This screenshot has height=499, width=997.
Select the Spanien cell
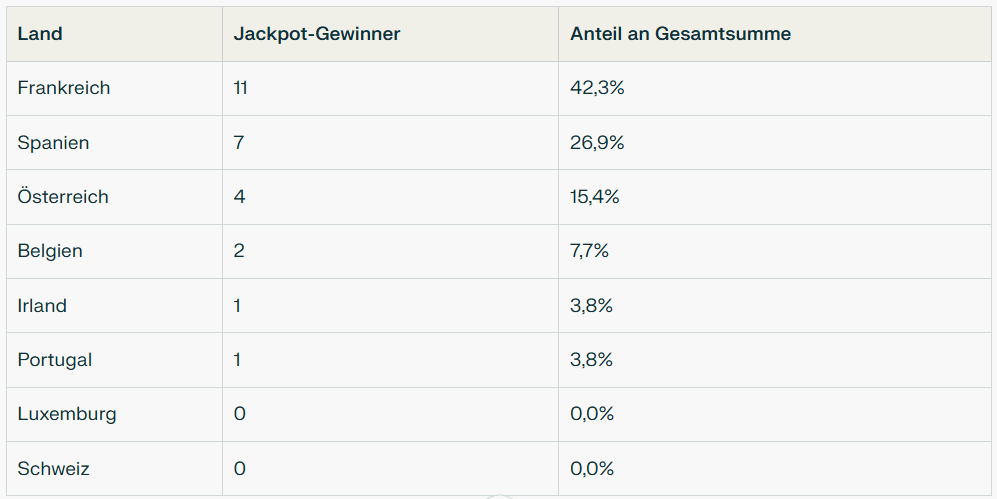(53, 143)
